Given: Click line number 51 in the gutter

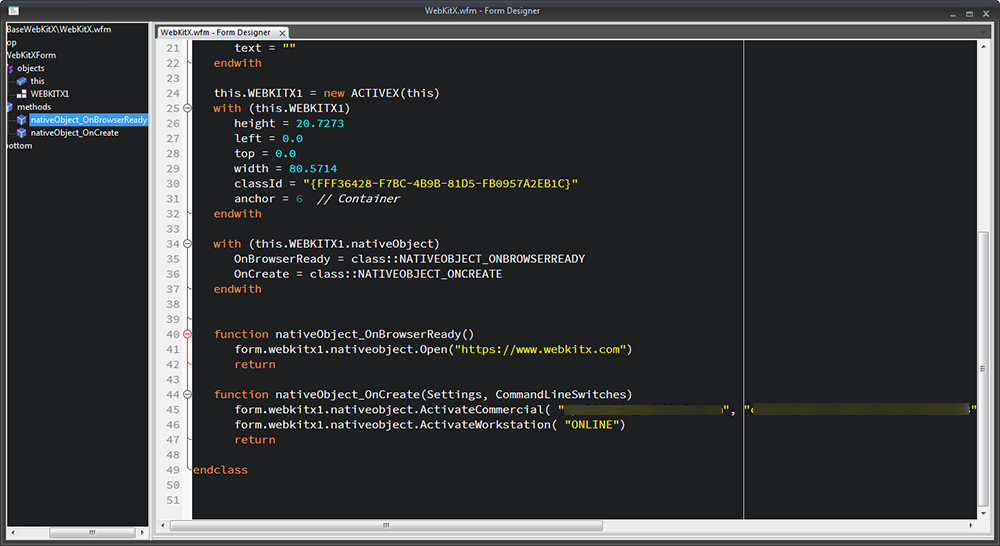Looking at the screenshot, I should tap(173, 500).
